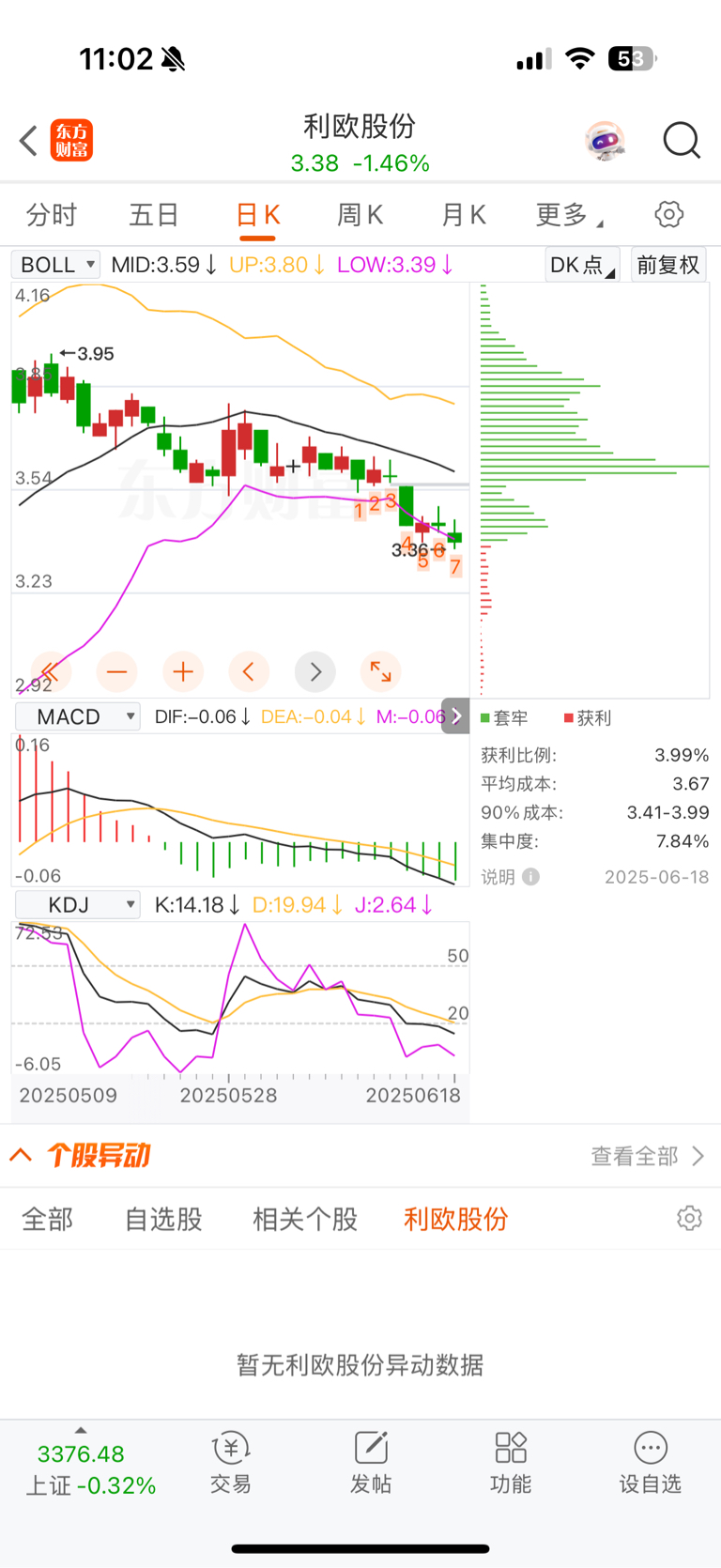
Task: Select 日K tab
Action: (257, 215)
